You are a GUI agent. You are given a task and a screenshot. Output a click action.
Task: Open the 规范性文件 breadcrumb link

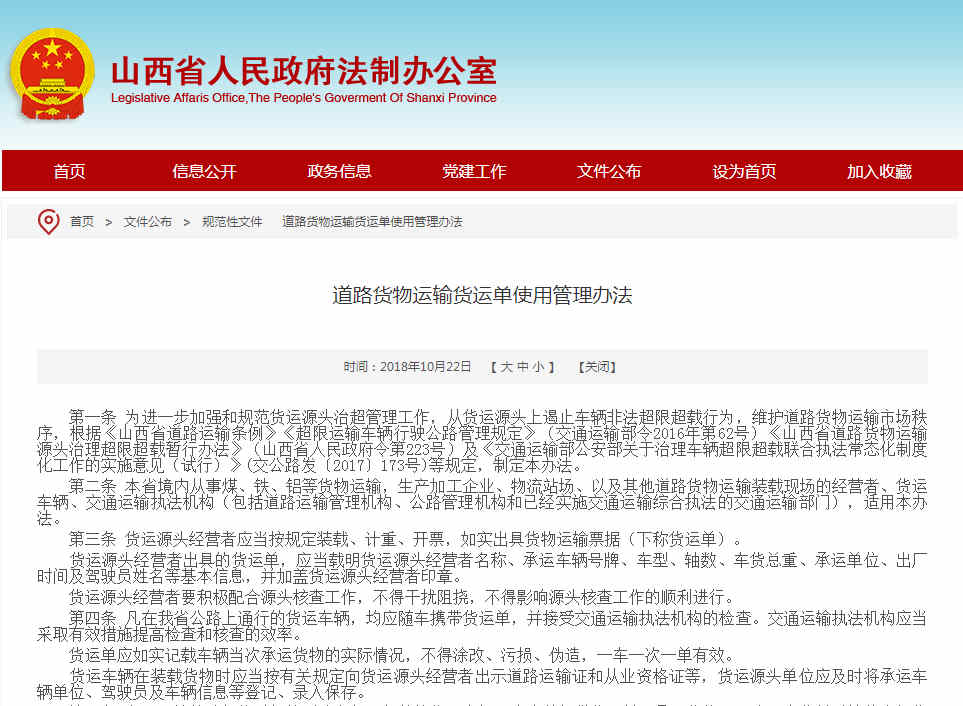(232, 222)
